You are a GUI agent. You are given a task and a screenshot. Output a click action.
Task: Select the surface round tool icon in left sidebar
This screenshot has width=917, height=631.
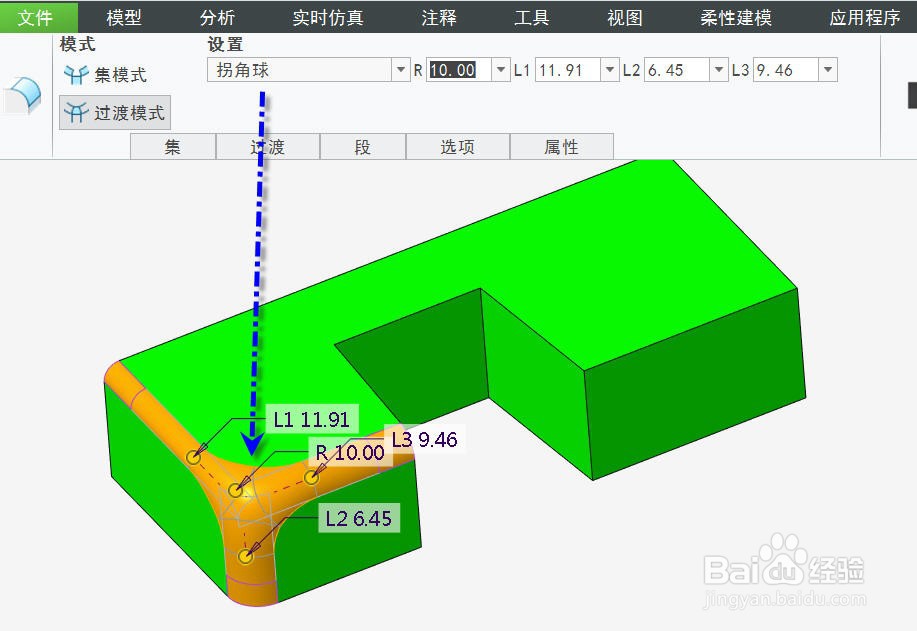click(x=20, y=92)
